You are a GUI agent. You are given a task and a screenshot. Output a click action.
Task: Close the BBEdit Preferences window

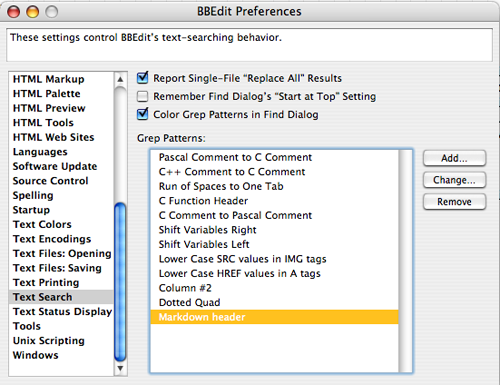[x=14, y=12]
